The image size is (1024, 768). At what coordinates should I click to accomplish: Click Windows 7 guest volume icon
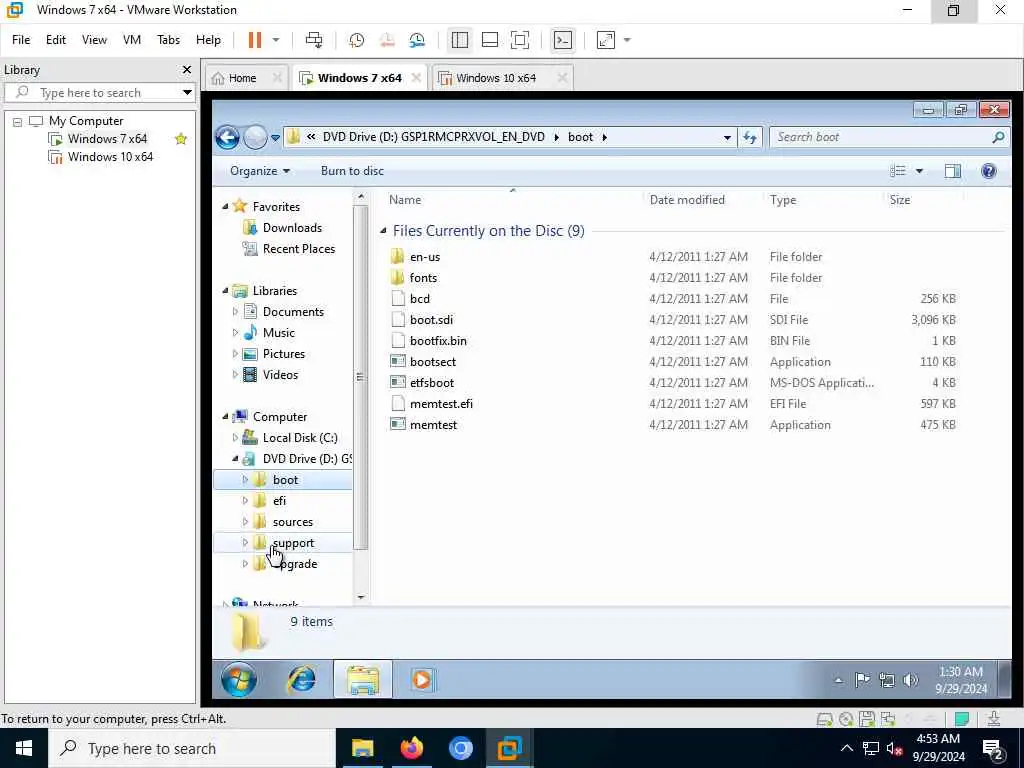(x=910, y=680)
